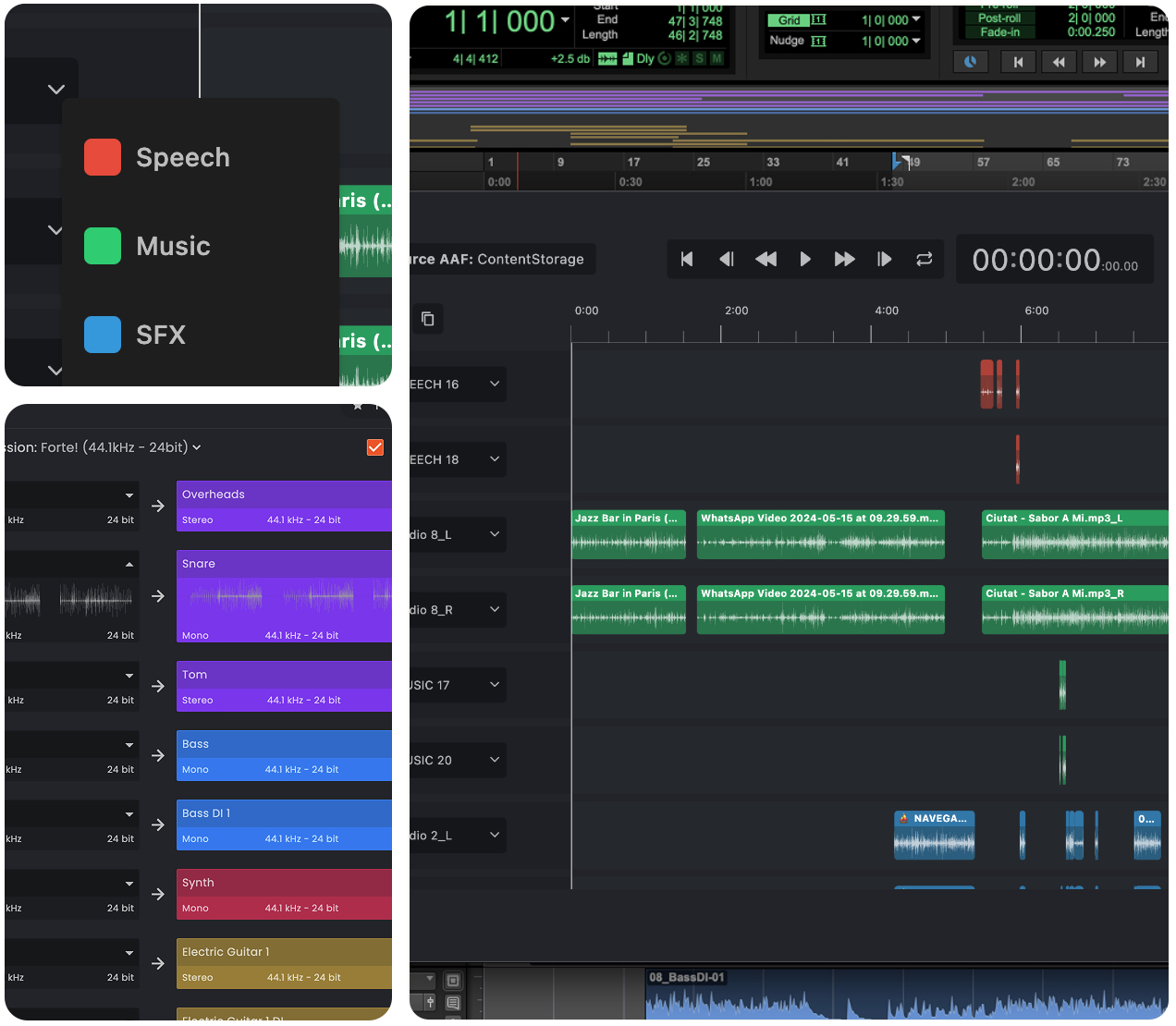Collapse the source waveform for Snare
This screenshot has width=1176, height=1026.
click(x=129, y=565)
